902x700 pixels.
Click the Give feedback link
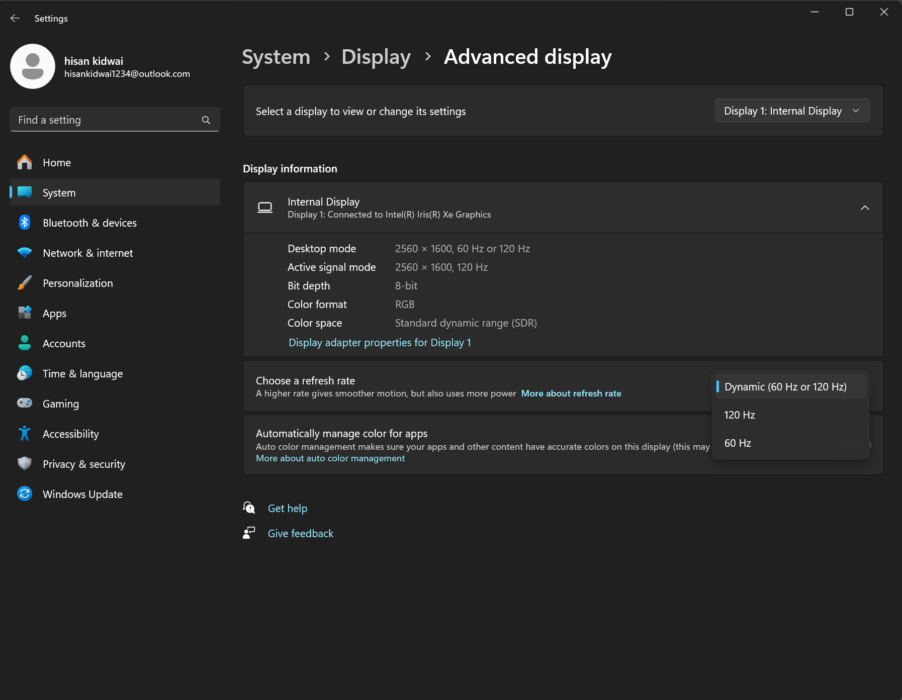tap(300, 533)
